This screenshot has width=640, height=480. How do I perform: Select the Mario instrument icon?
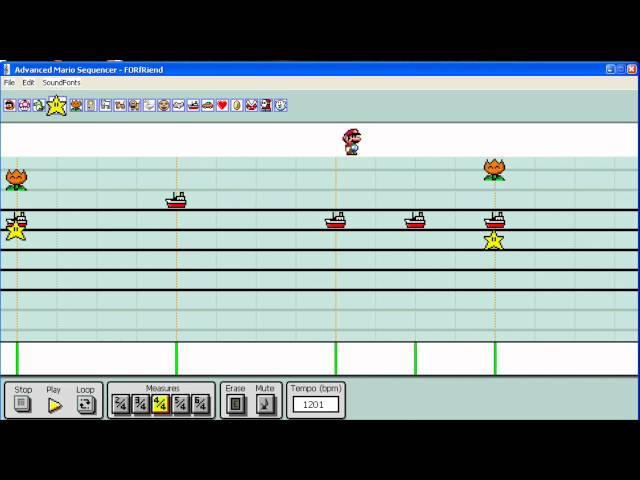point(10,105)
